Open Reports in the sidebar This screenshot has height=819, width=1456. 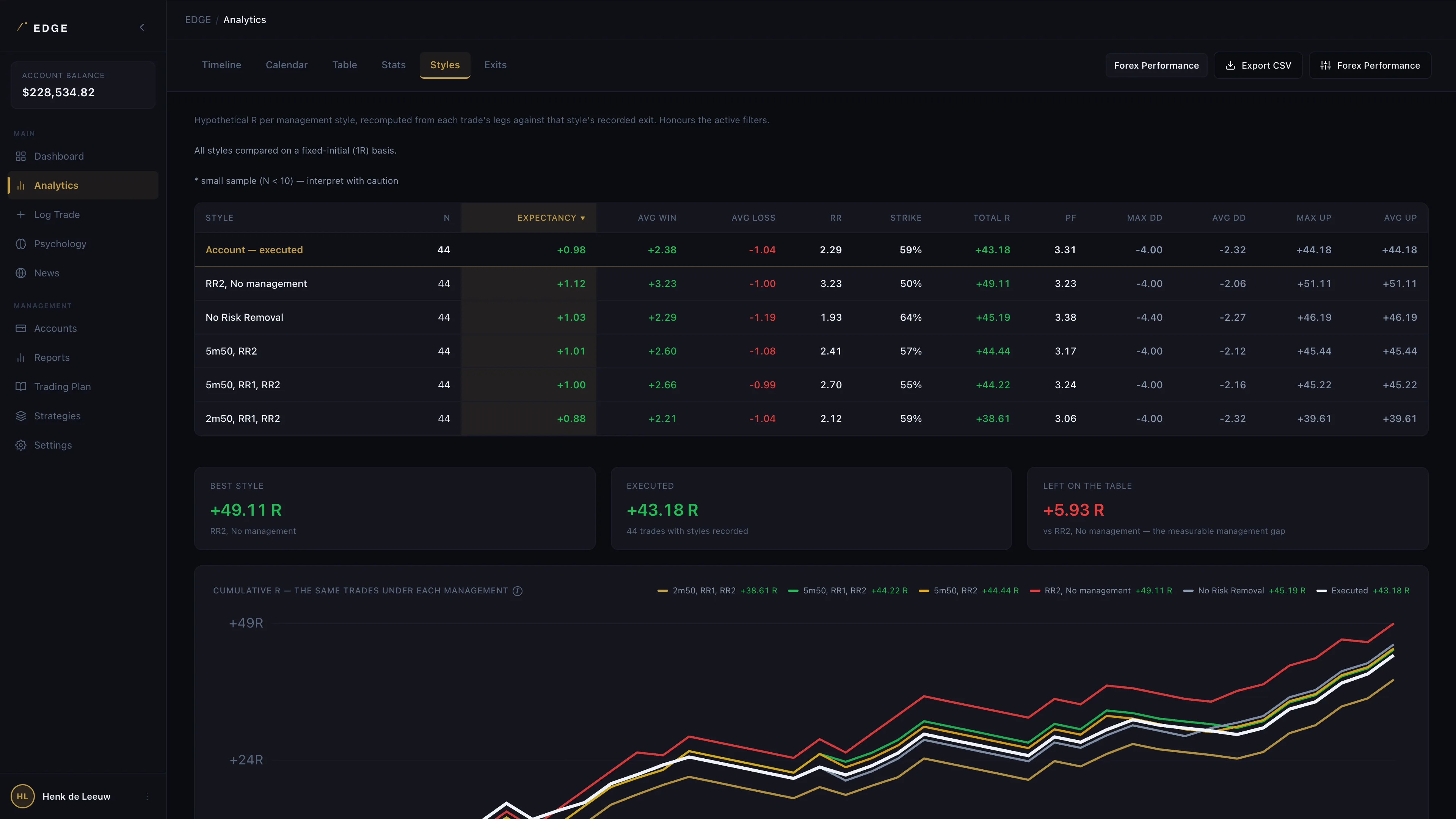coord(83,358)
